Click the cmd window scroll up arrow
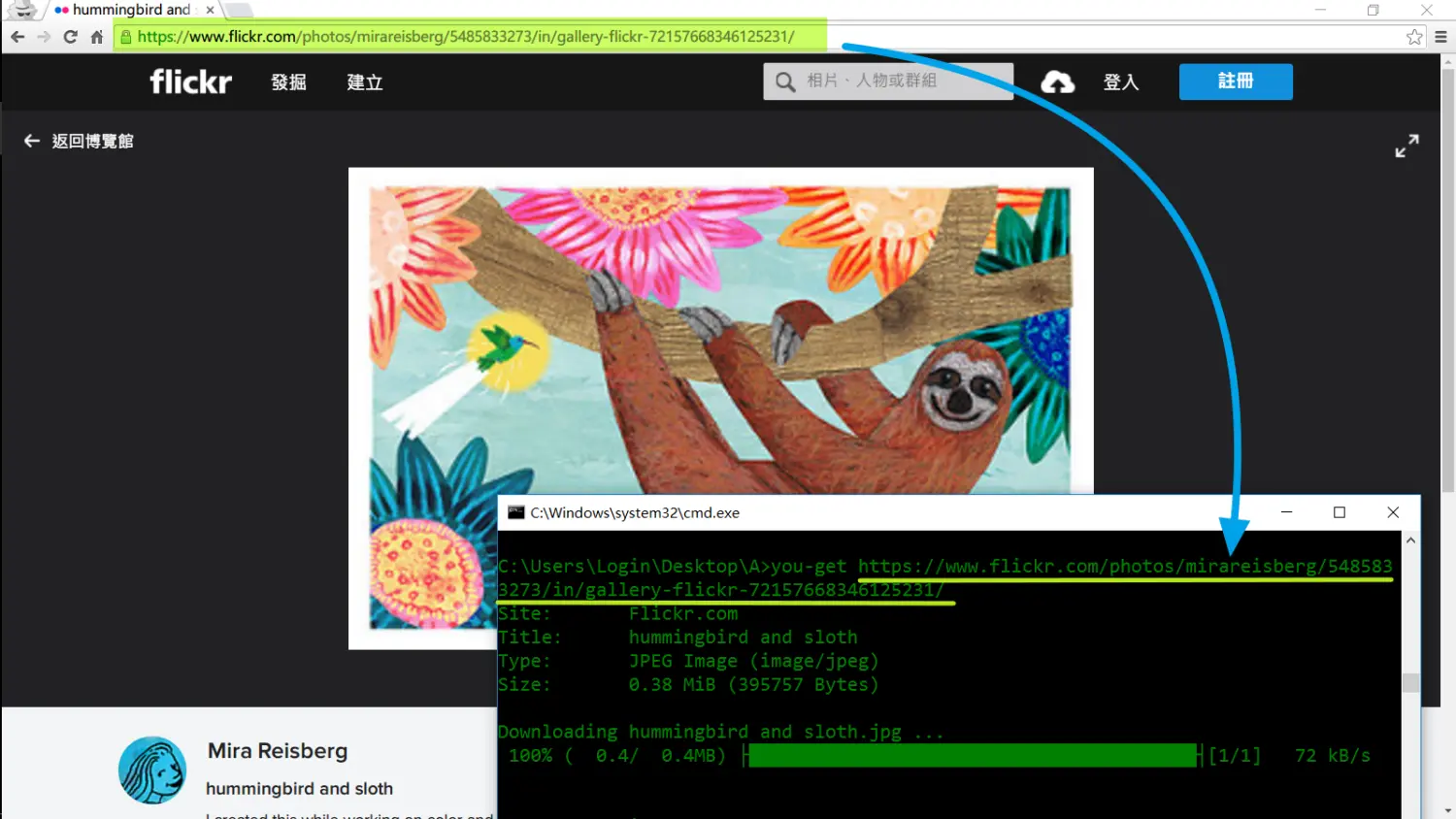 [1411, 541]
